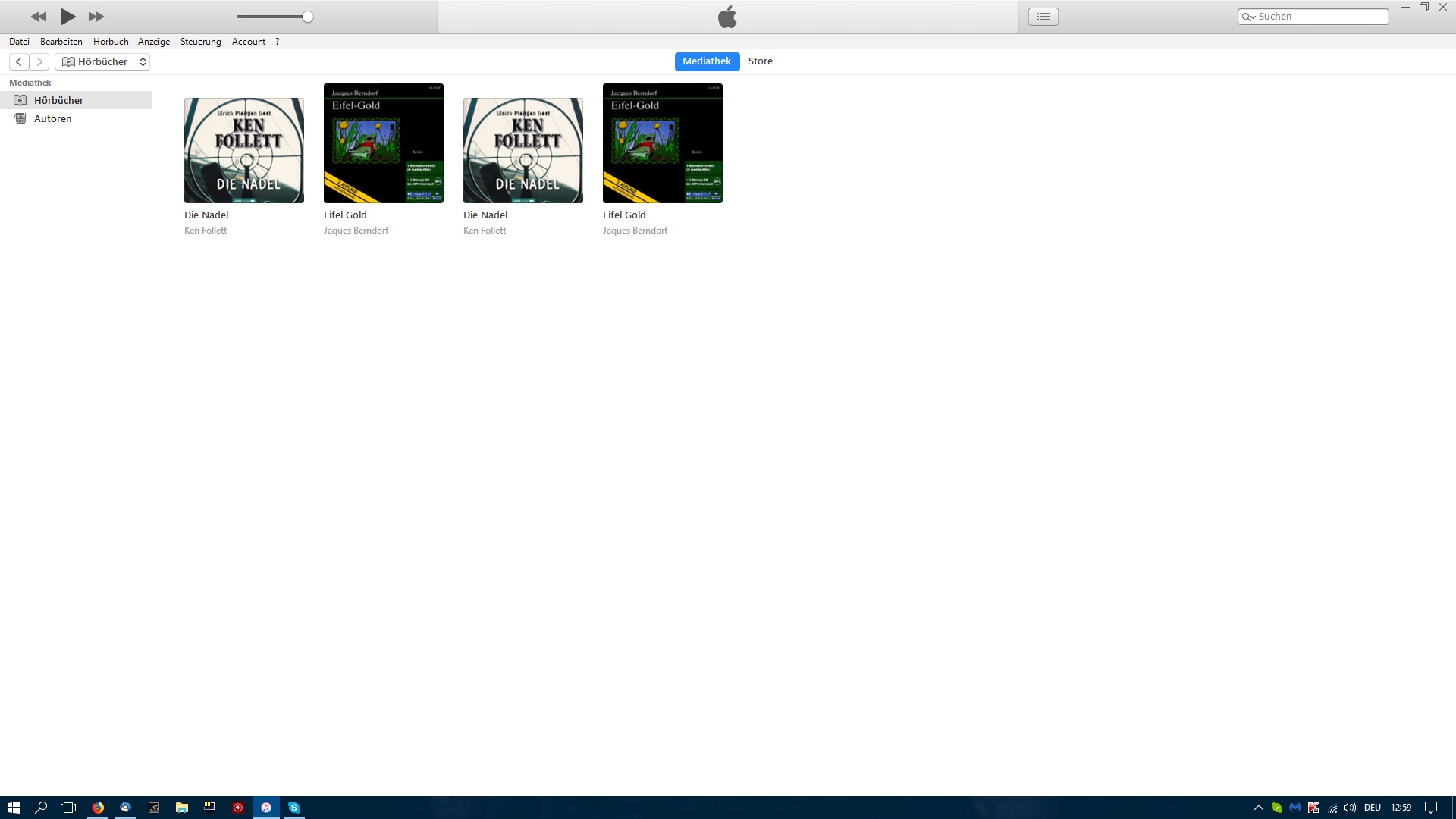Image resolution: width=1456 pixels, height=819 pixels.
Task: Click the green checkmark tray icon
Action: click(x=1277, y=808)
